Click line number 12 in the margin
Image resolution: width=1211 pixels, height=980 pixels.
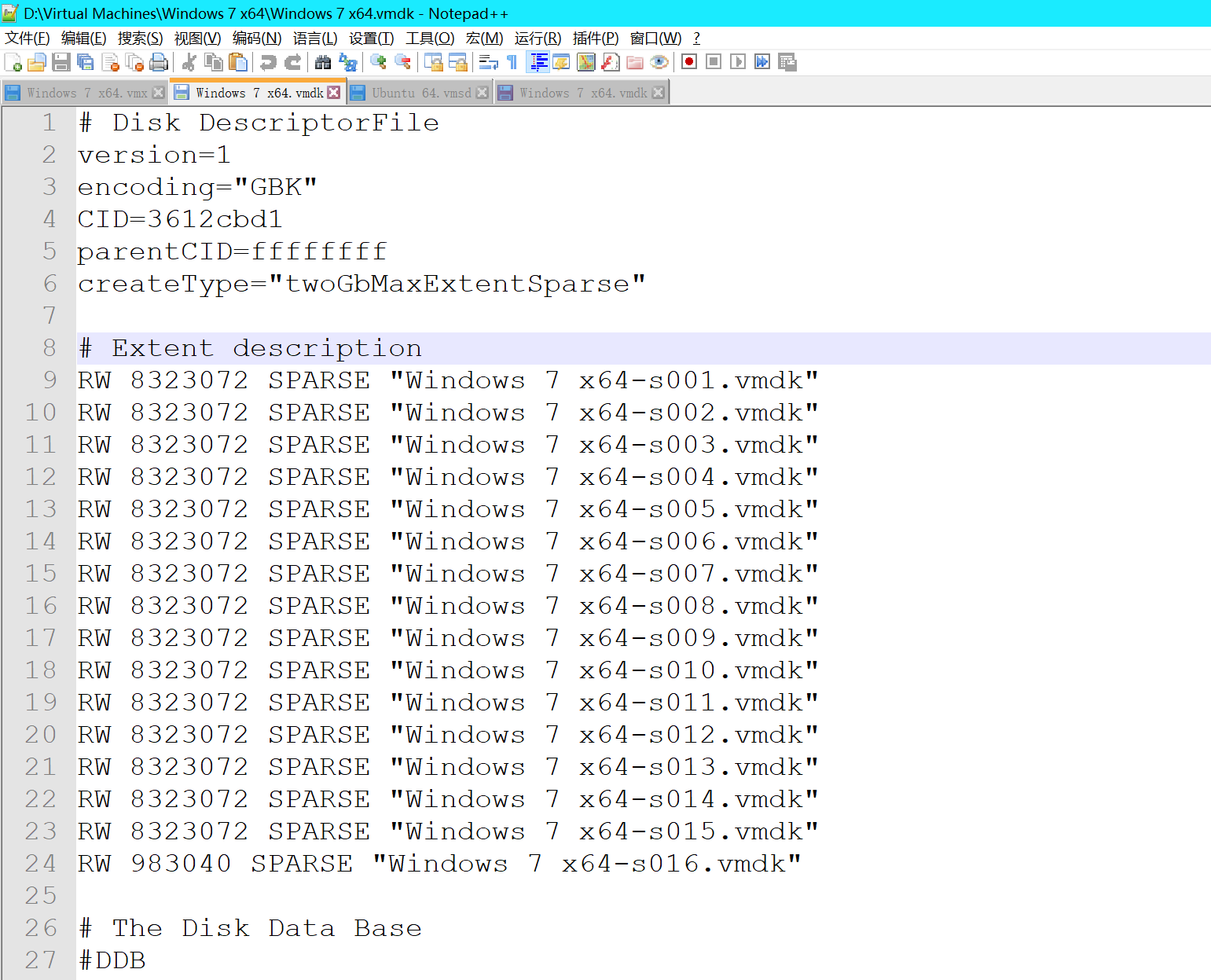pyautogui.click(x=40, y=477)
